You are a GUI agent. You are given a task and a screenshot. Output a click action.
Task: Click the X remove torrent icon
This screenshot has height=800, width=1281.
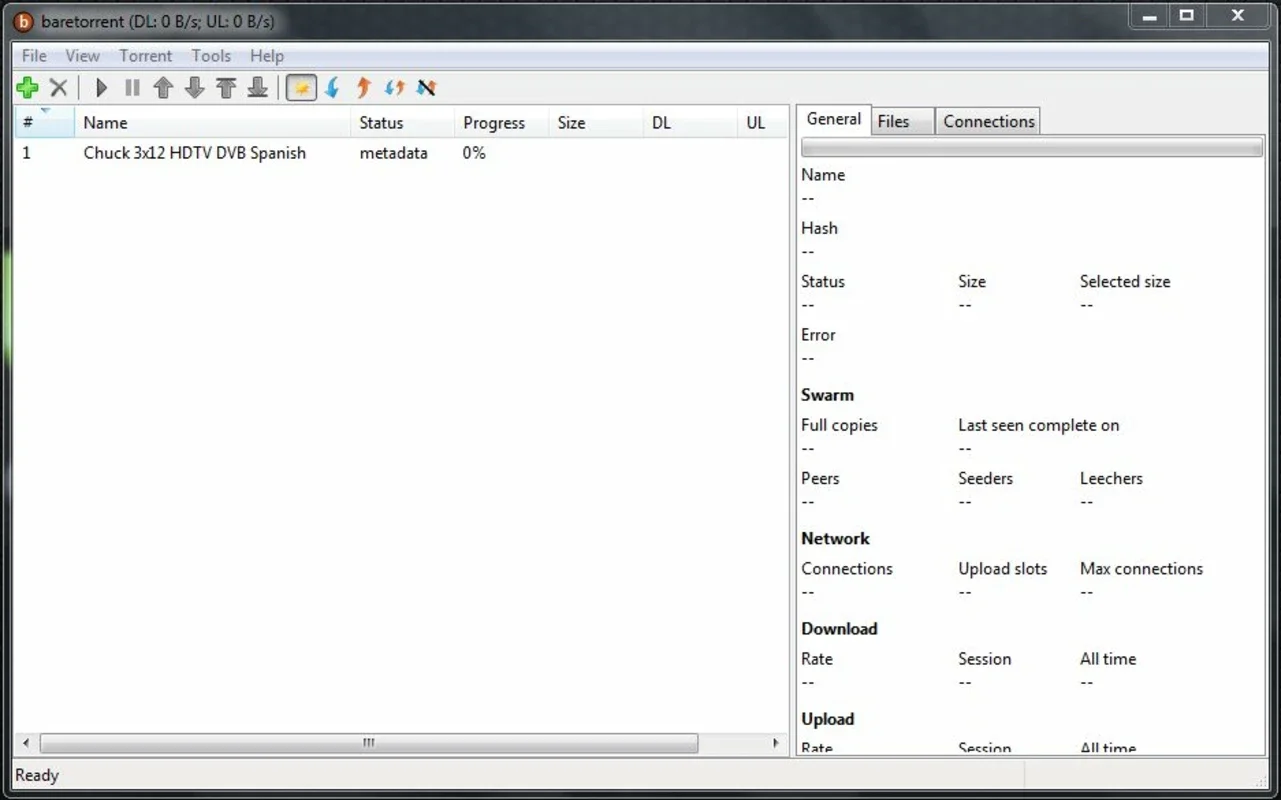[x=59, y=88]
